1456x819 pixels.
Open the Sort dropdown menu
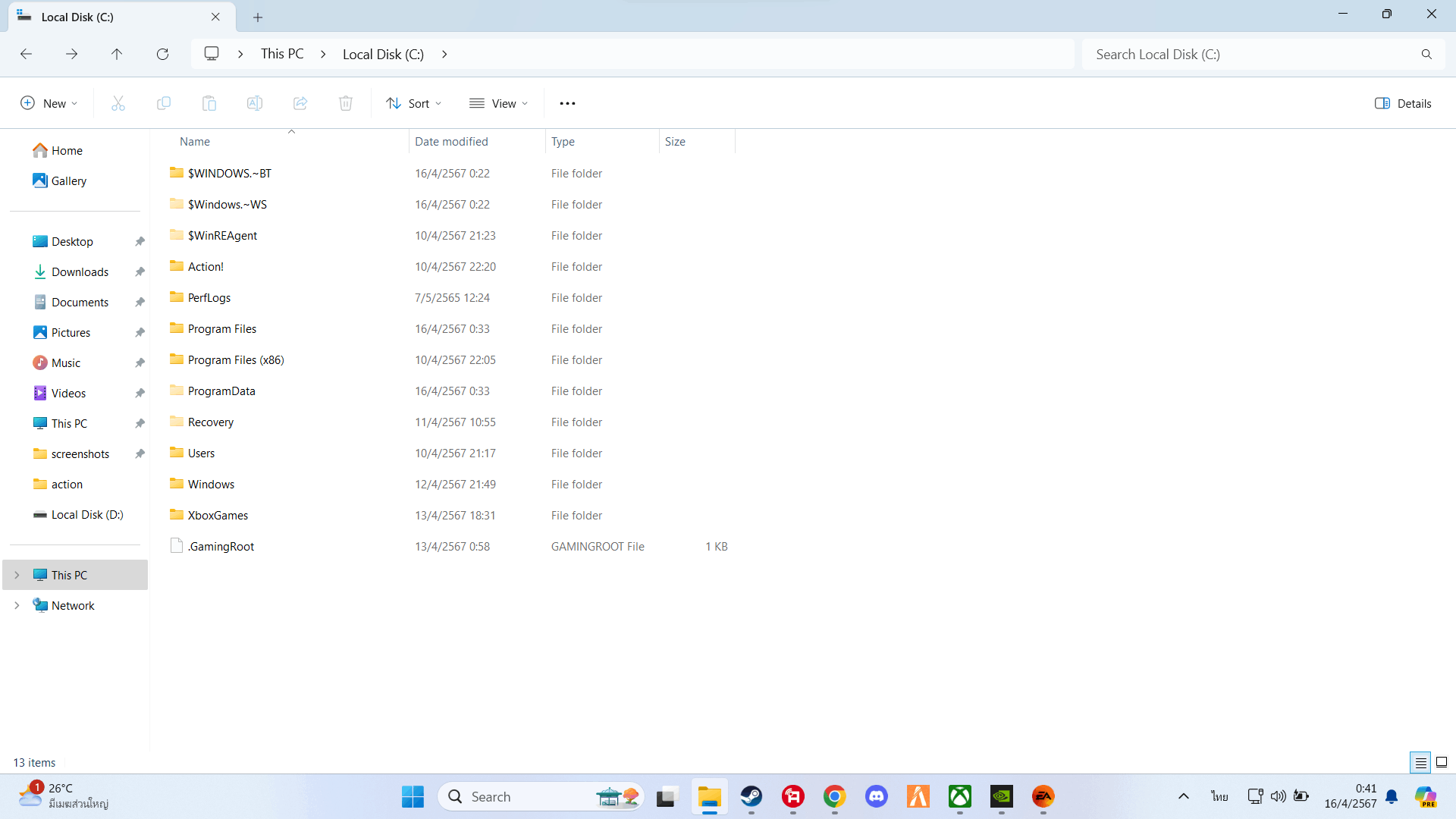point(413,103)
